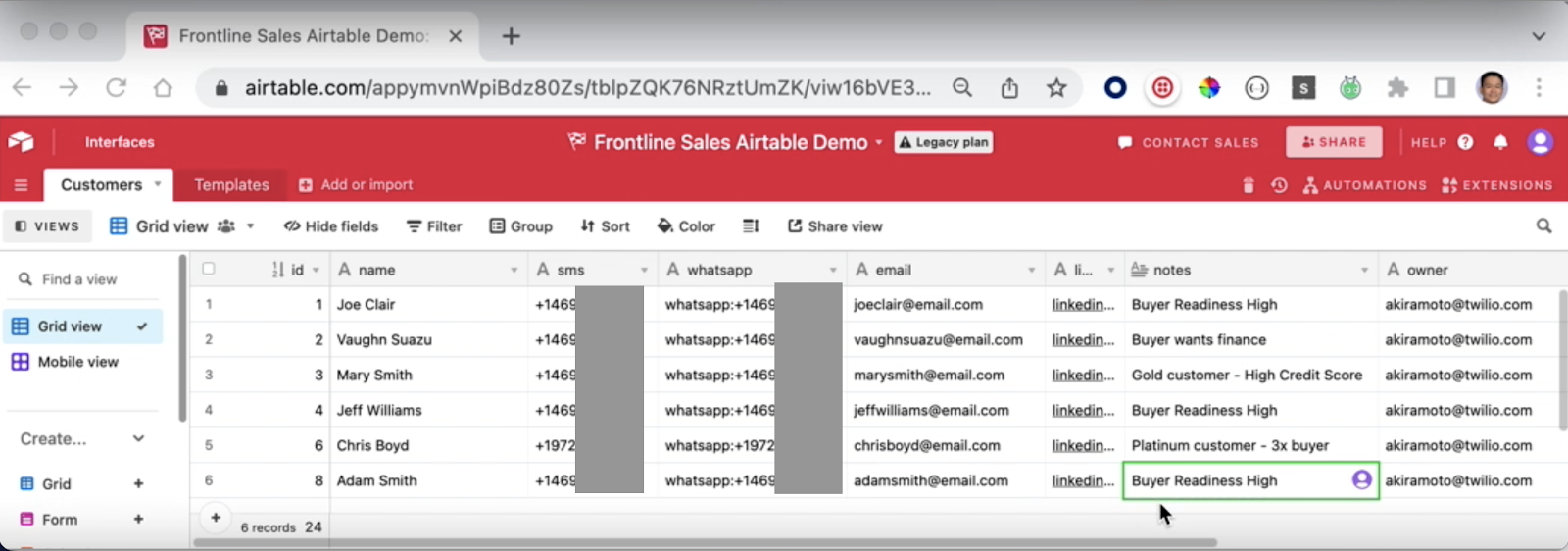Collapse the Create section chevron
Screen dimensions: 1568x551
coord(138,438)
